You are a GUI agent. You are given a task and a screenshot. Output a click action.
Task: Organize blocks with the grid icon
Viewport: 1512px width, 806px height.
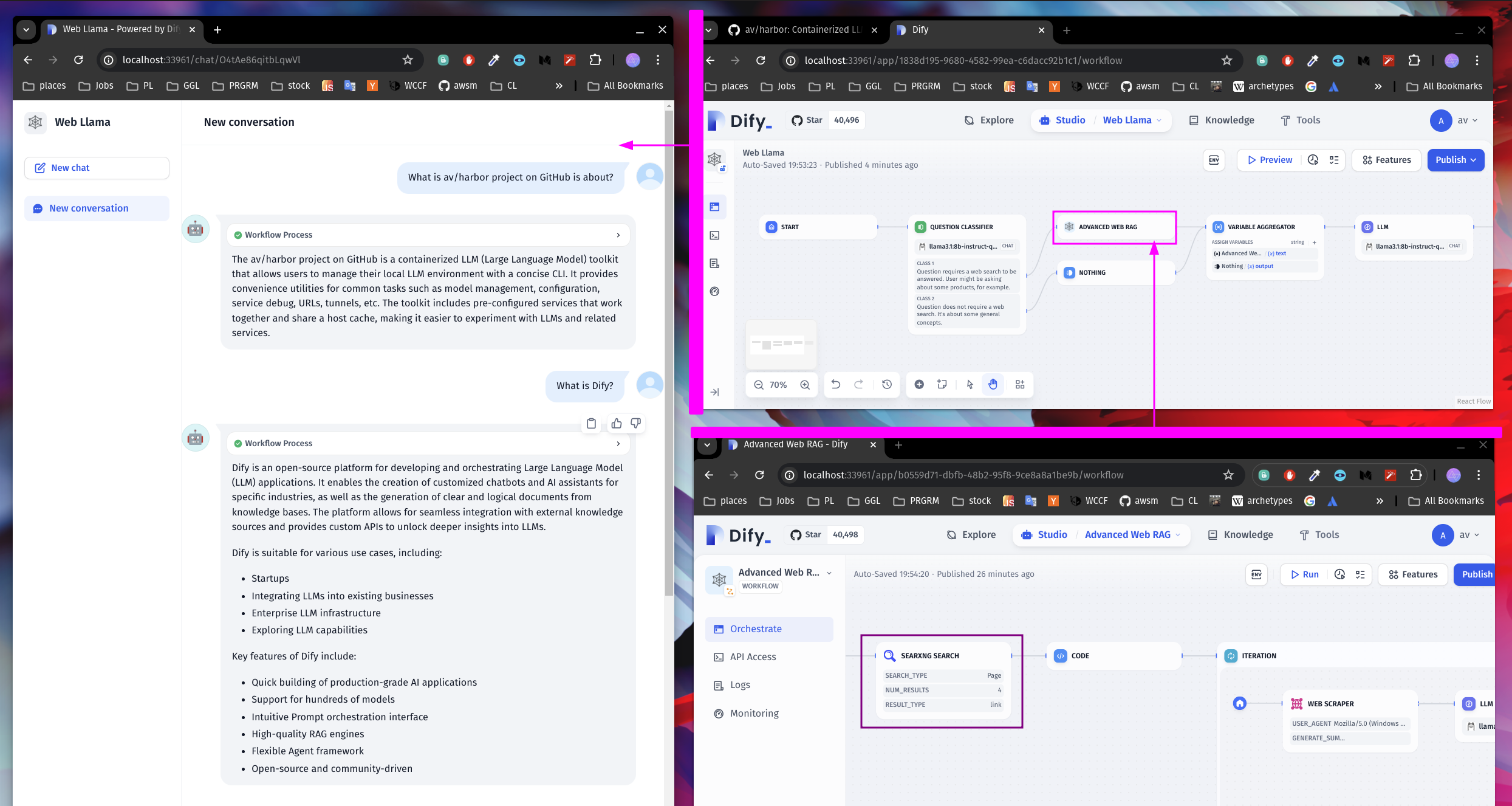tap(1020, 384)
